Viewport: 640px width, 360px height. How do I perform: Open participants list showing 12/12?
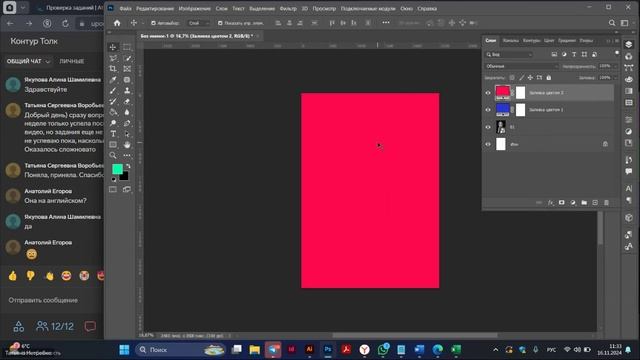[x=55, y=326]
